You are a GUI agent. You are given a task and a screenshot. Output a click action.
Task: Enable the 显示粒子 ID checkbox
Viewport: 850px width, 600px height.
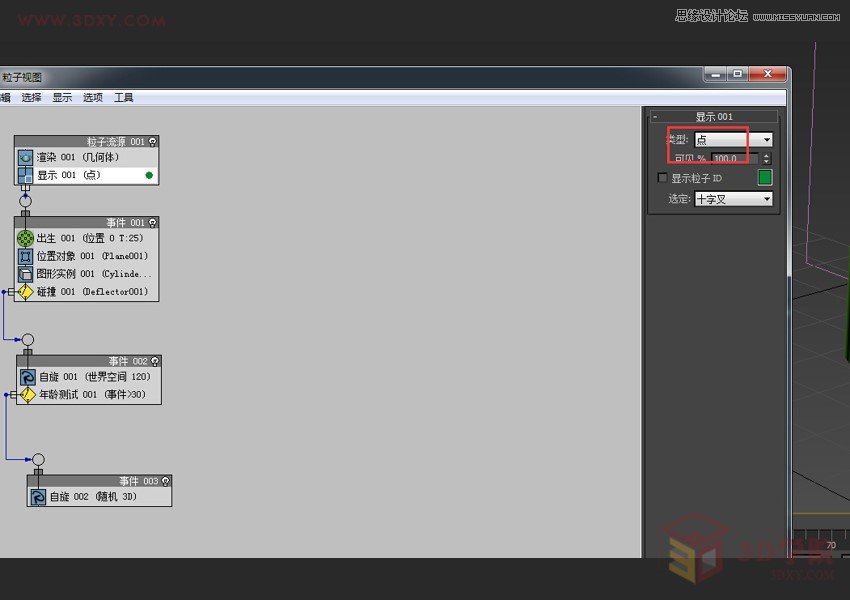(662, 177)
